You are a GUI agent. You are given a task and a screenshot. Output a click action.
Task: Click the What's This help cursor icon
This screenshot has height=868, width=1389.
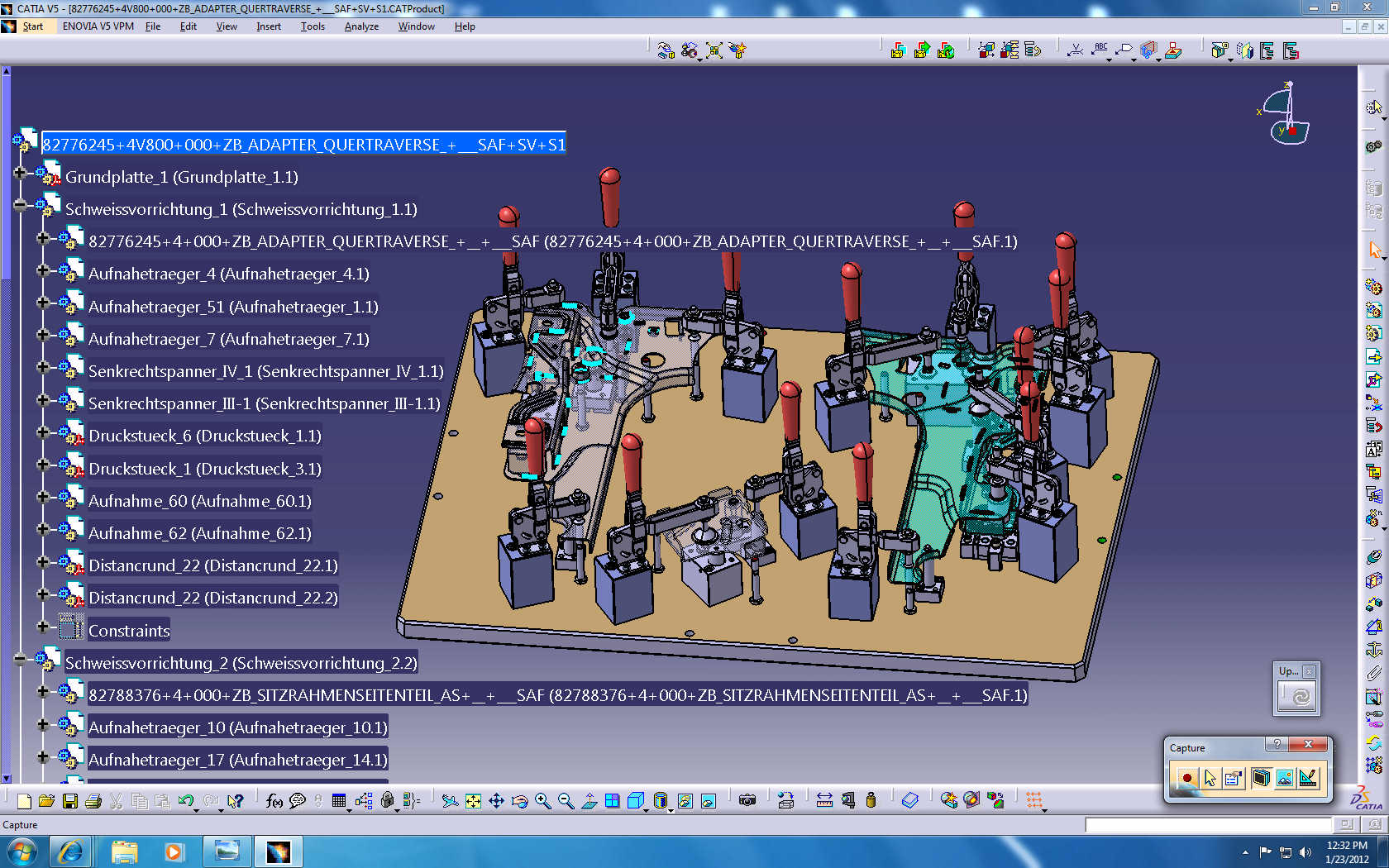pos(236,800)
